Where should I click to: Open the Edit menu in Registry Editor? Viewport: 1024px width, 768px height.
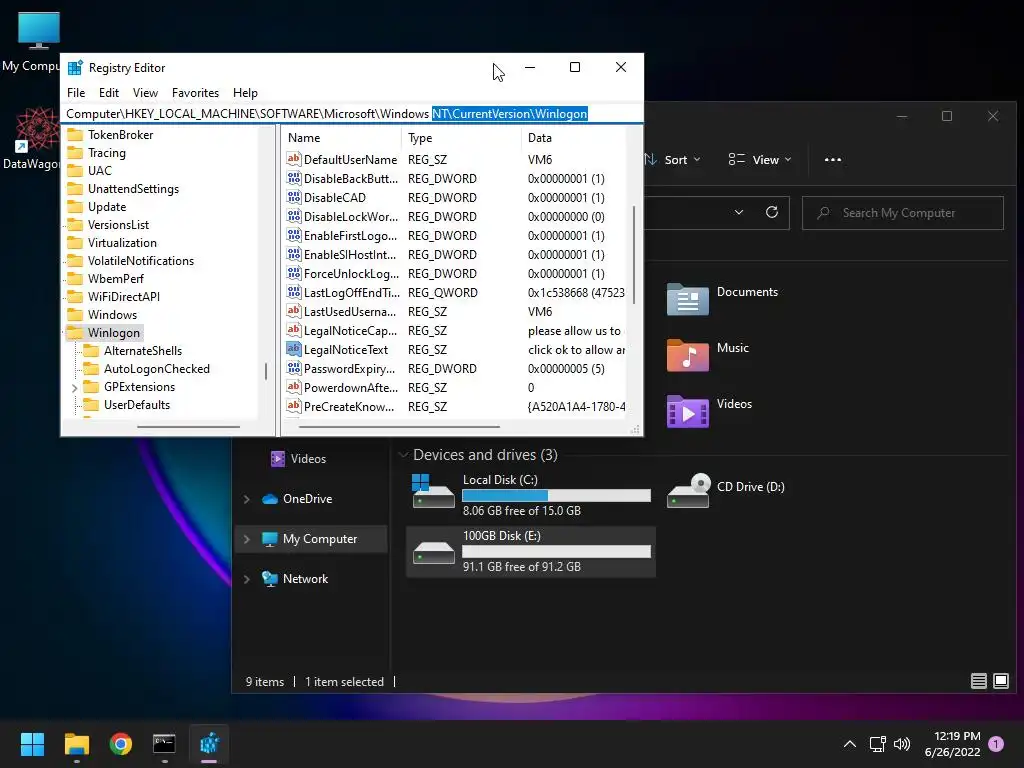pyautogui.click(x=108, y=93)
